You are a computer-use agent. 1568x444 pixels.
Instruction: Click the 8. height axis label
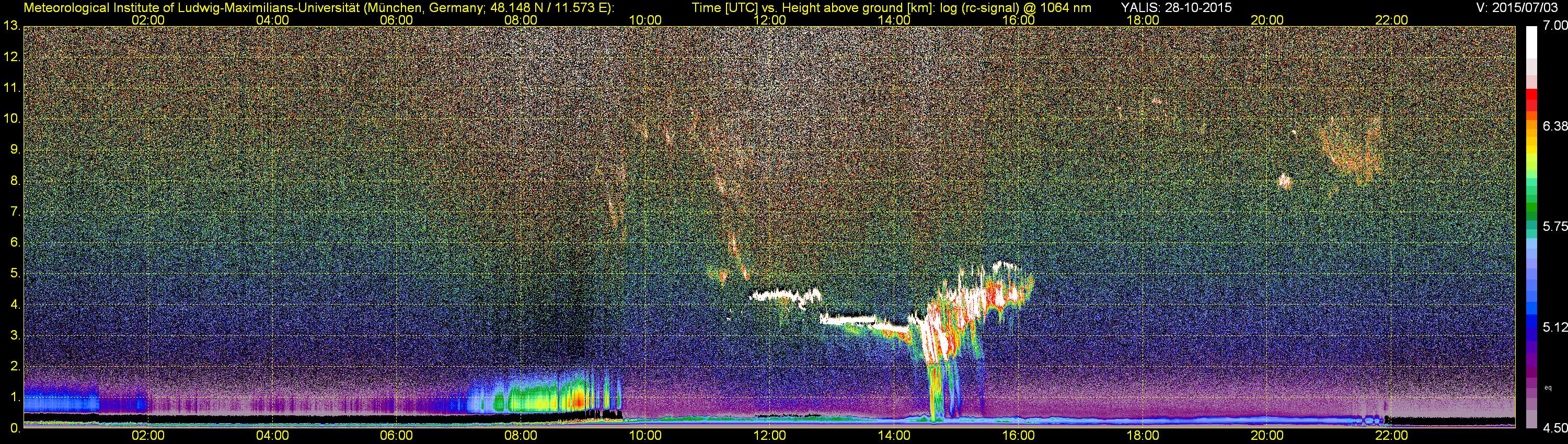15,180
